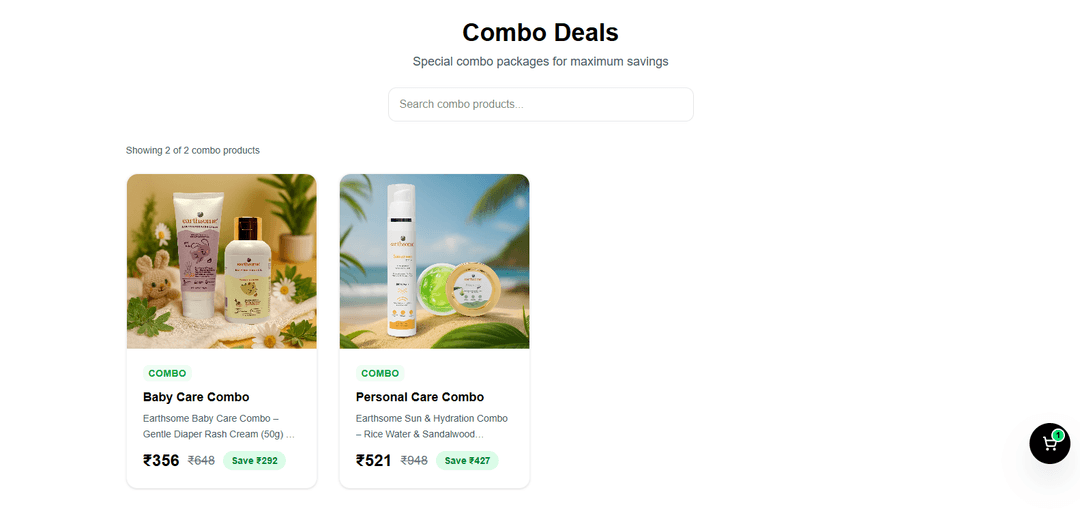Screen dimensions: 1080x520
Task: Click the "Showing 2 of 2 combo products" text
Action: tap(193, 150)
